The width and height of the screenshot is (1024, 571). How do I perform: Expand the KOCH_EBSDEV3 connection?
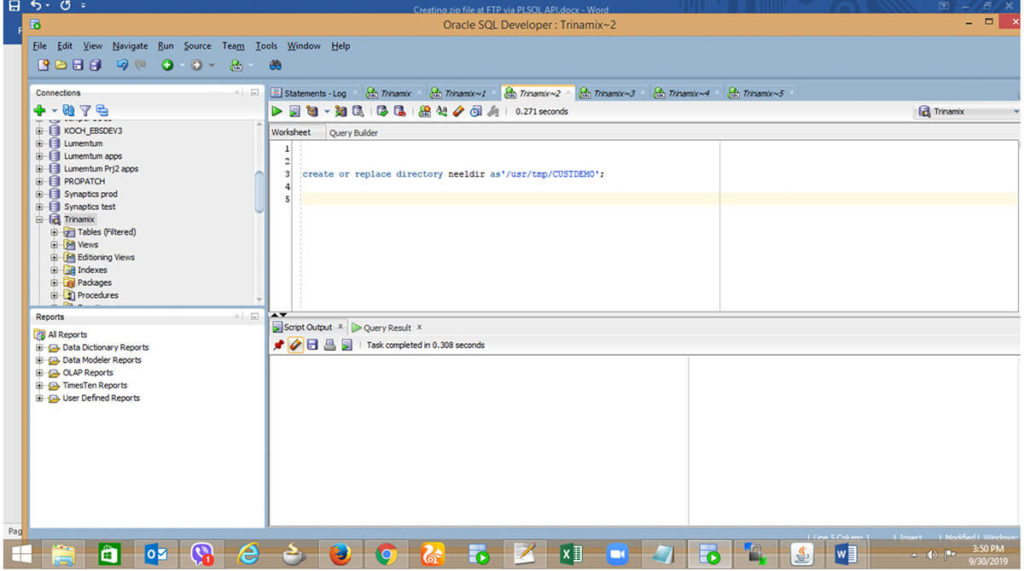click(39, 131)
